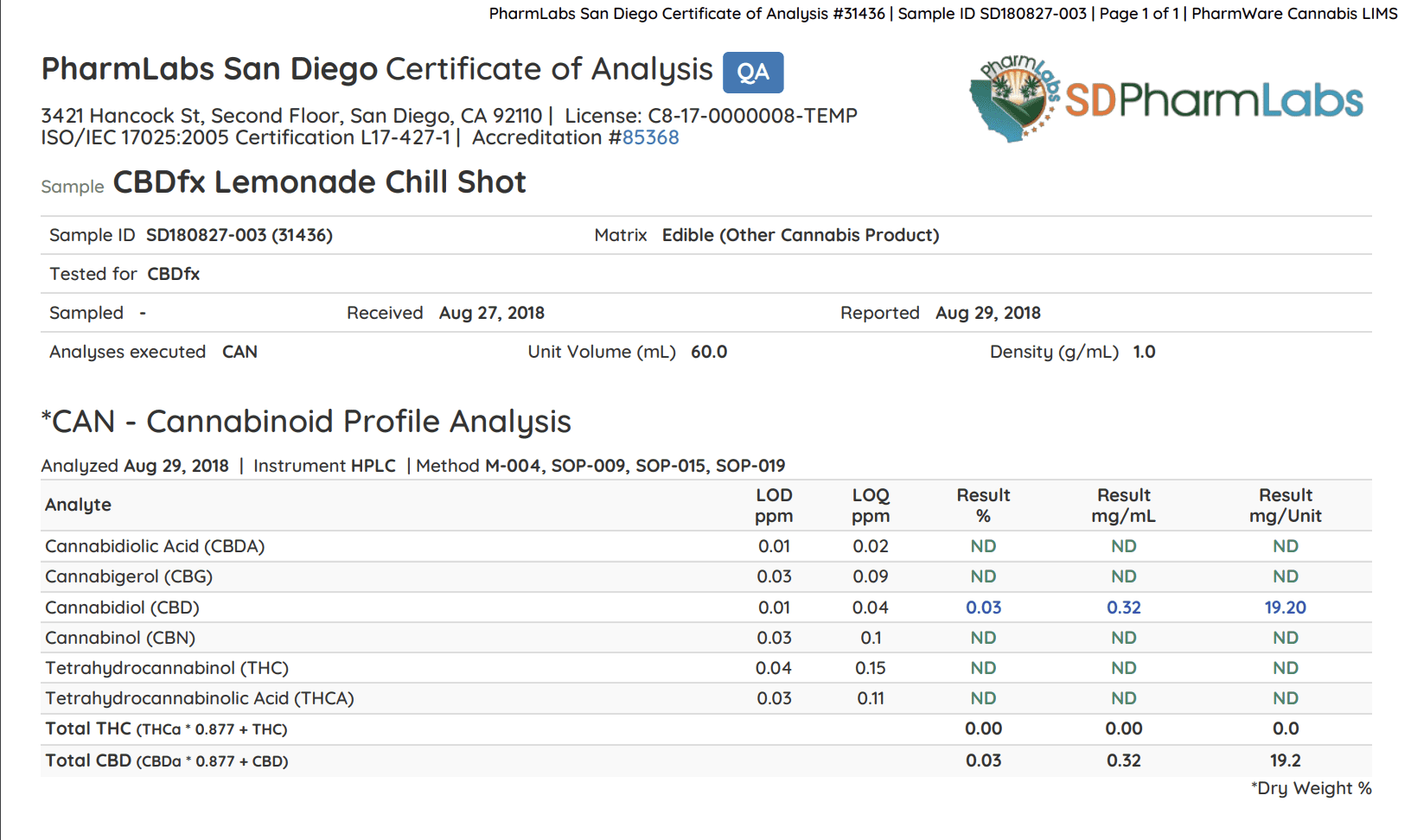
Task: Click the Result % column header
Action: coord(983,506)
